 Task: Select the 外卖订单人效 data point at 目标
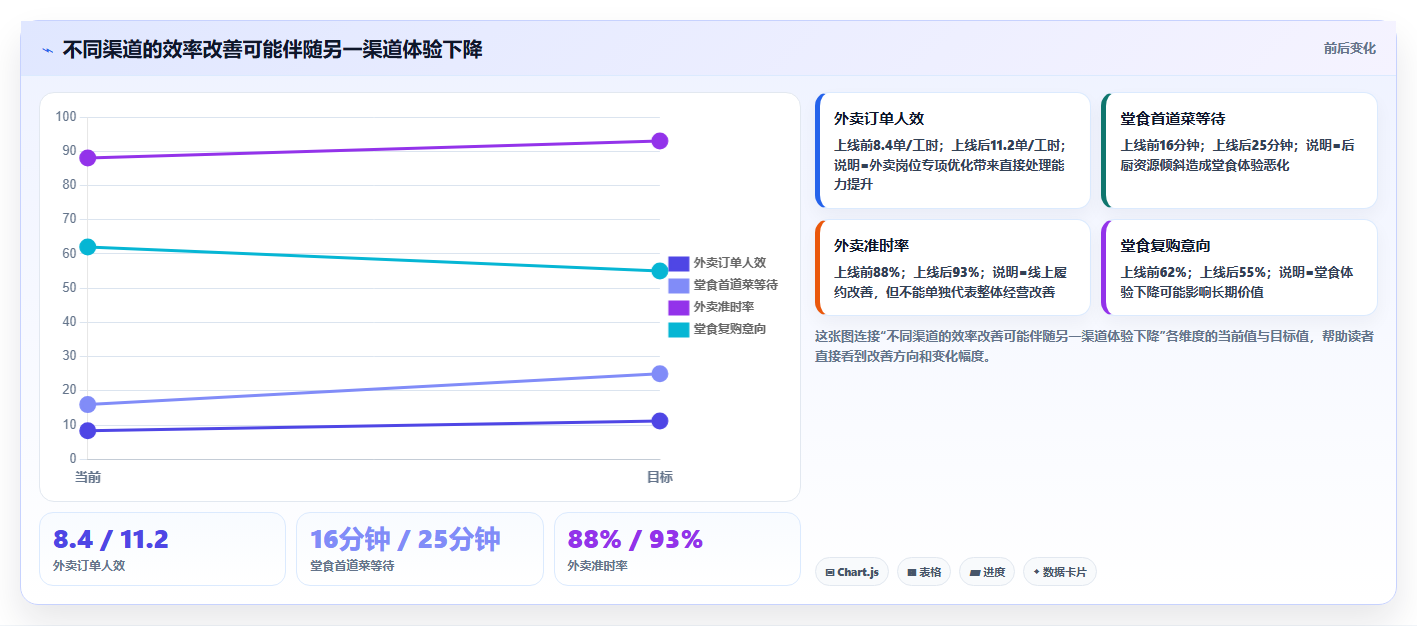[660, 421]
